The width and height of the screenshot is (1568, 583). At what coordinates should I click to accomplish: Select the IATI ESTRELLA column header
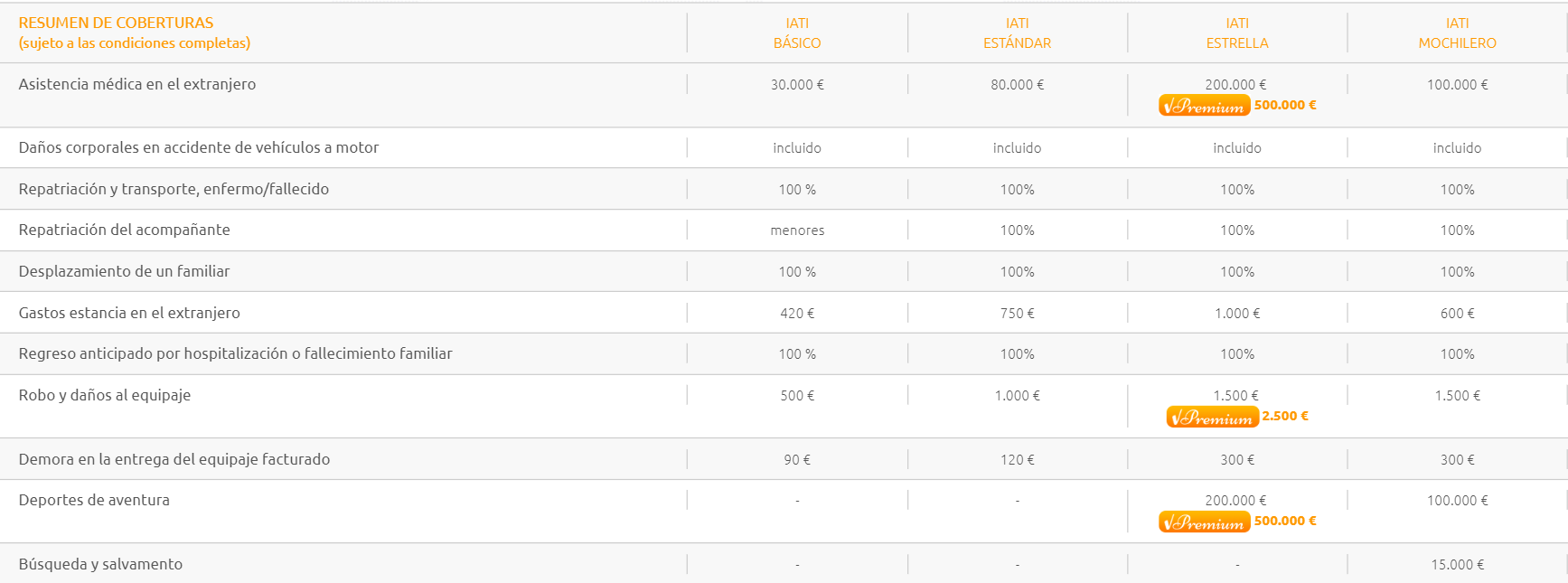pyautogui.click(x=1237, y=33)
